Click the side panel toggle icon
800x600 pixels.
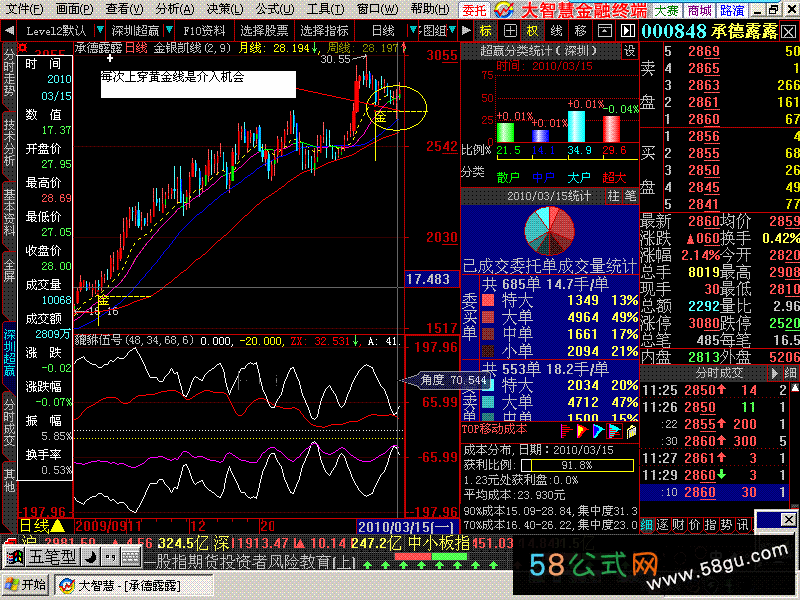click(x=628, y=31)
